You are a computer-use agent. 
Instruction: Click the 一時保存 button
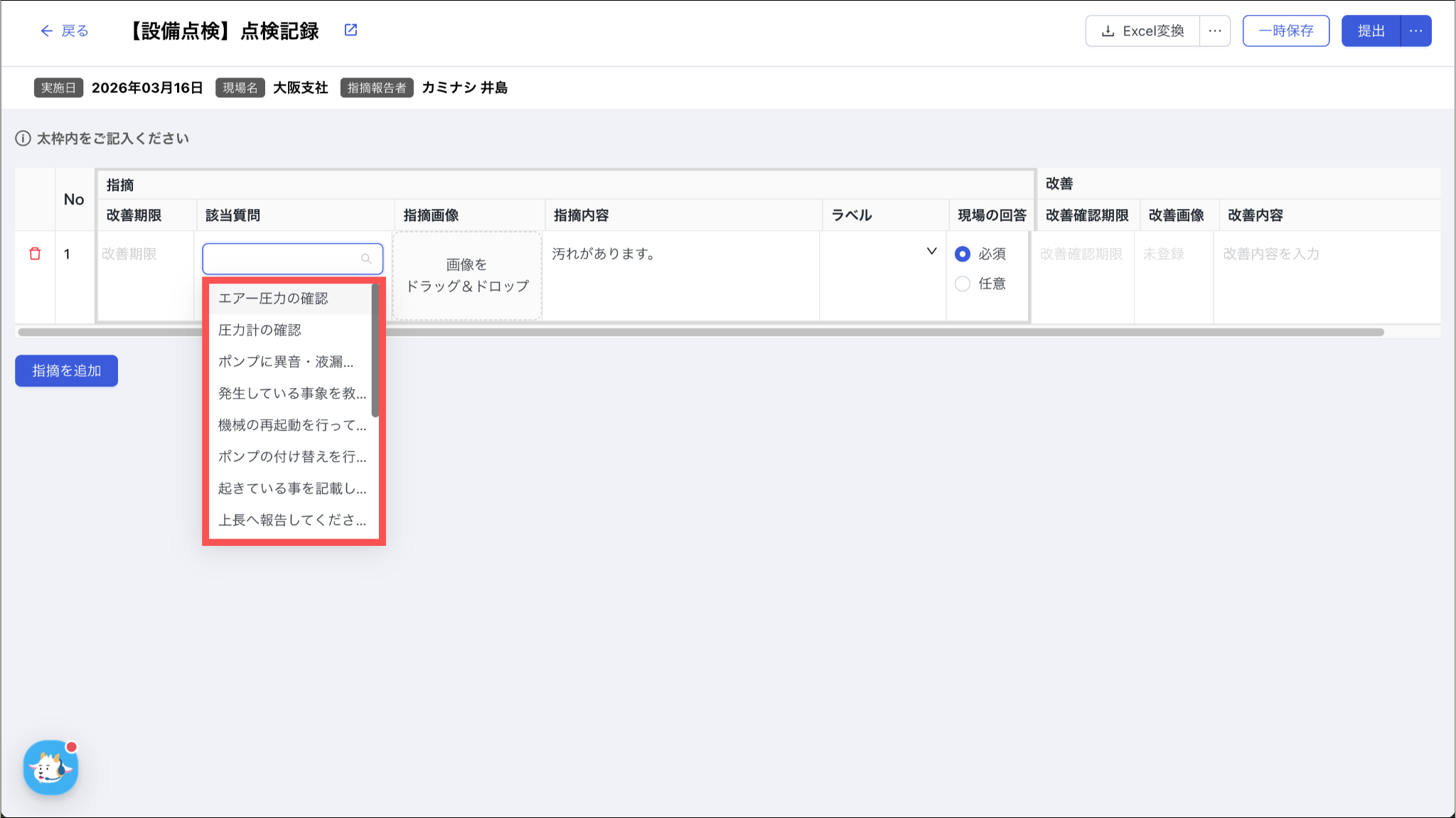click(1285, 31)
